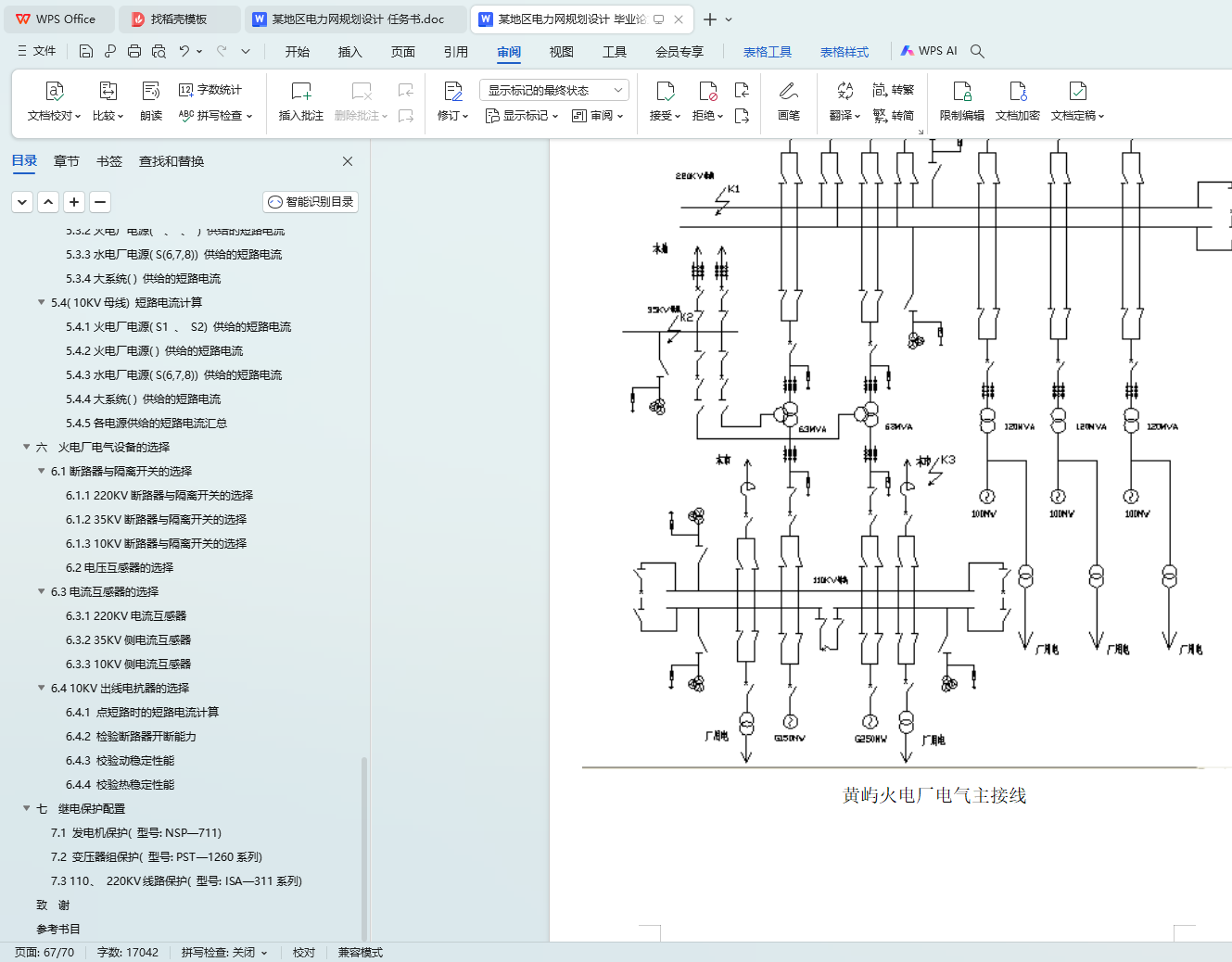The width and height of the screenshot is (1232, 962).
Task: Convert text using 转简 button
Action: click(894, 116)
